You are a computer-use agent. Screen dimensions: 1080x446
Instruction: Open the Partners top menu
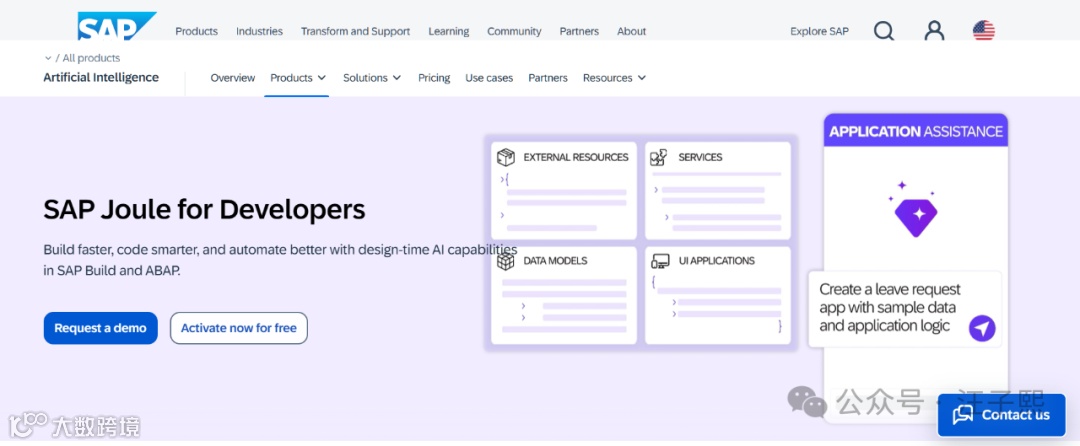point(579,31)
